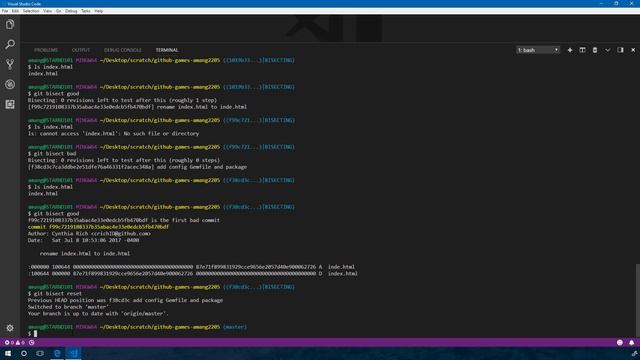The image size is (640, 360).
Task: Click 'add config Gemfile and package' bisect line
Action: pos(137,167)
